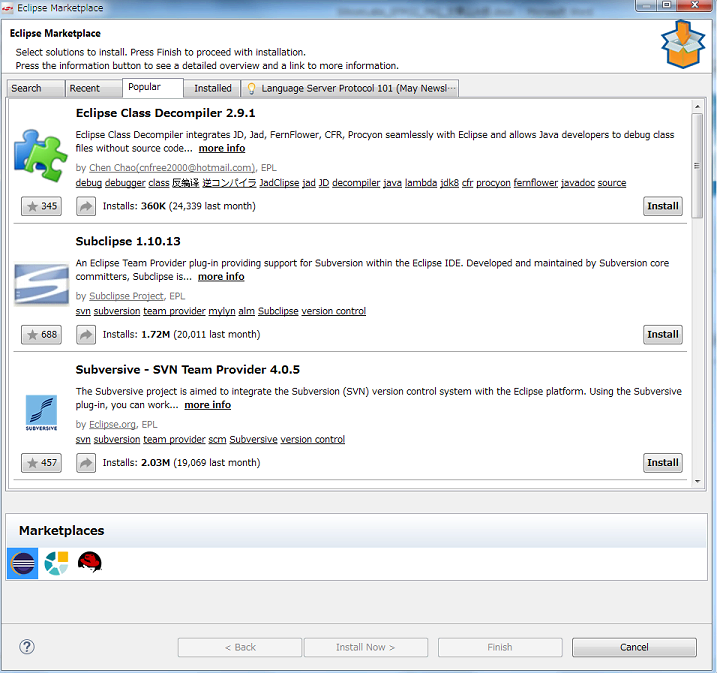717x673 pixels.
Task: Select the teal and yellow marketplace icon
Action: coord(56,563)
